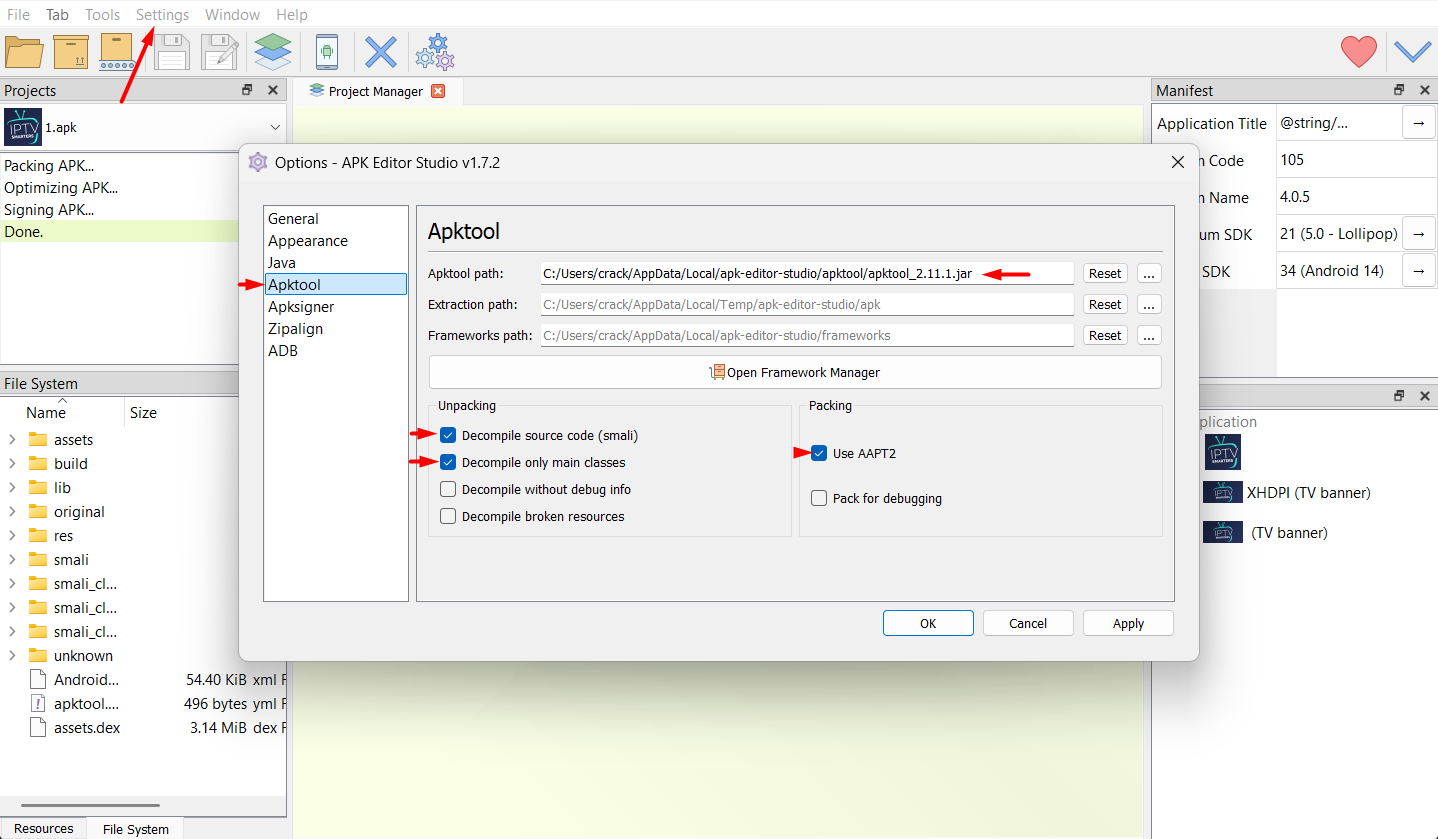Click the Save As floppy-with-pencil icon
The image size is (1438, 839).
pos(219,52)
